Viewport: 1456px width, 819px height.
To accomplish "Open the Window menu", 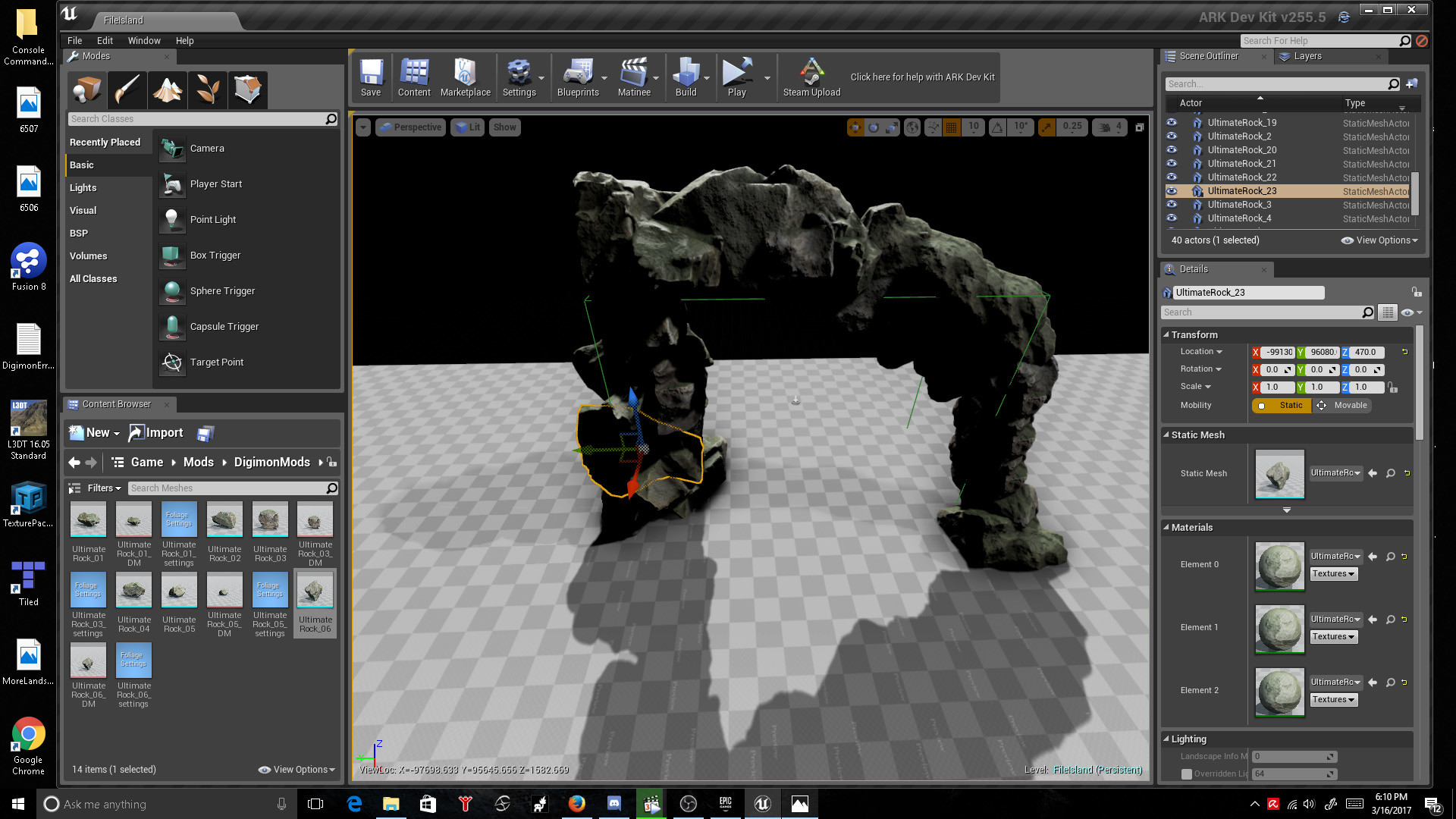I will [x=143, y=41].
